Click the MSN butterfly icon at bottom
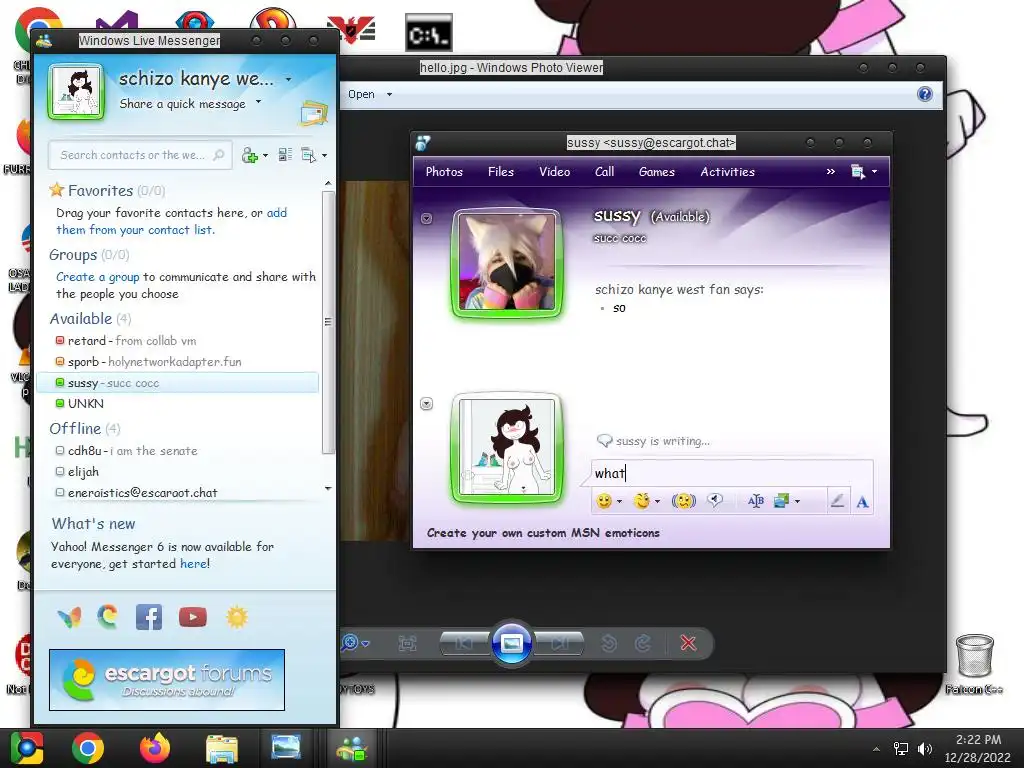The width and height of the screenshot is (1024, 768). (69, 617)
